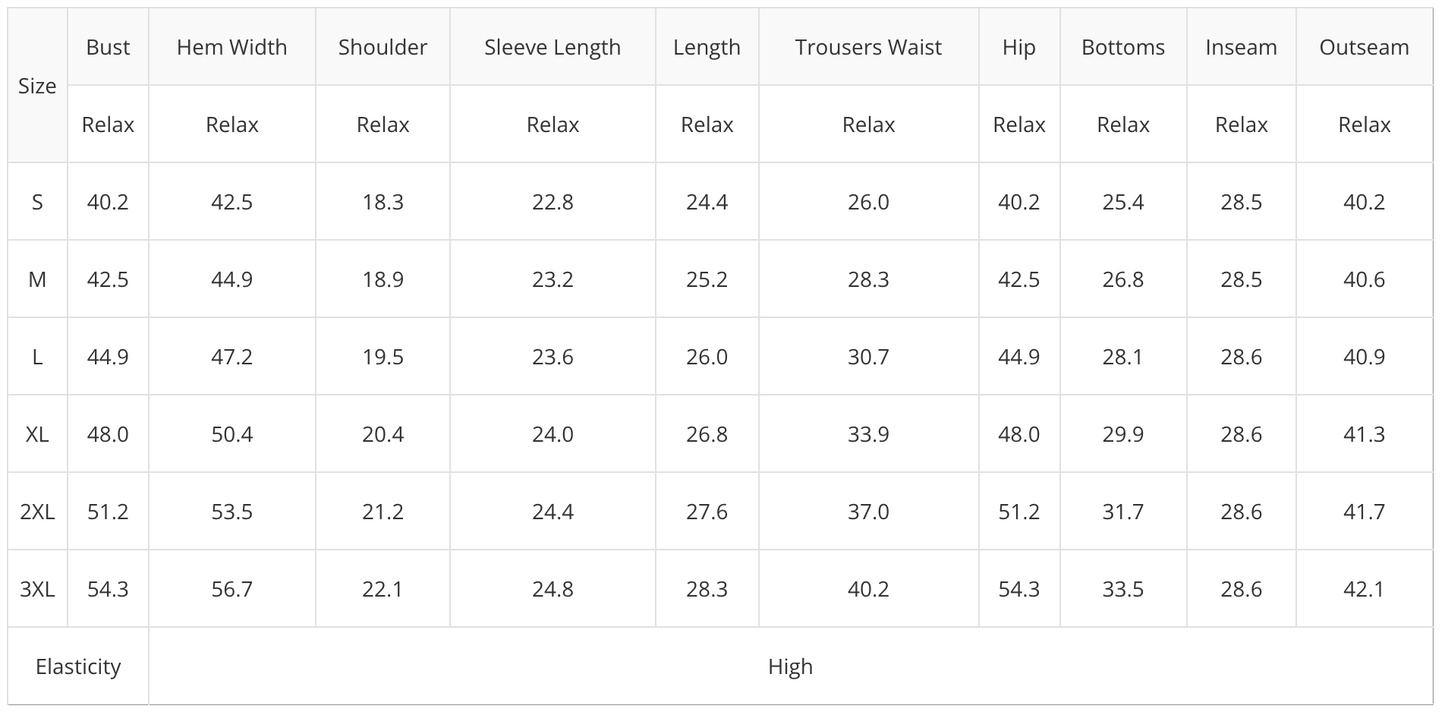
Task: Click the Size header cell
Action: 37,86
